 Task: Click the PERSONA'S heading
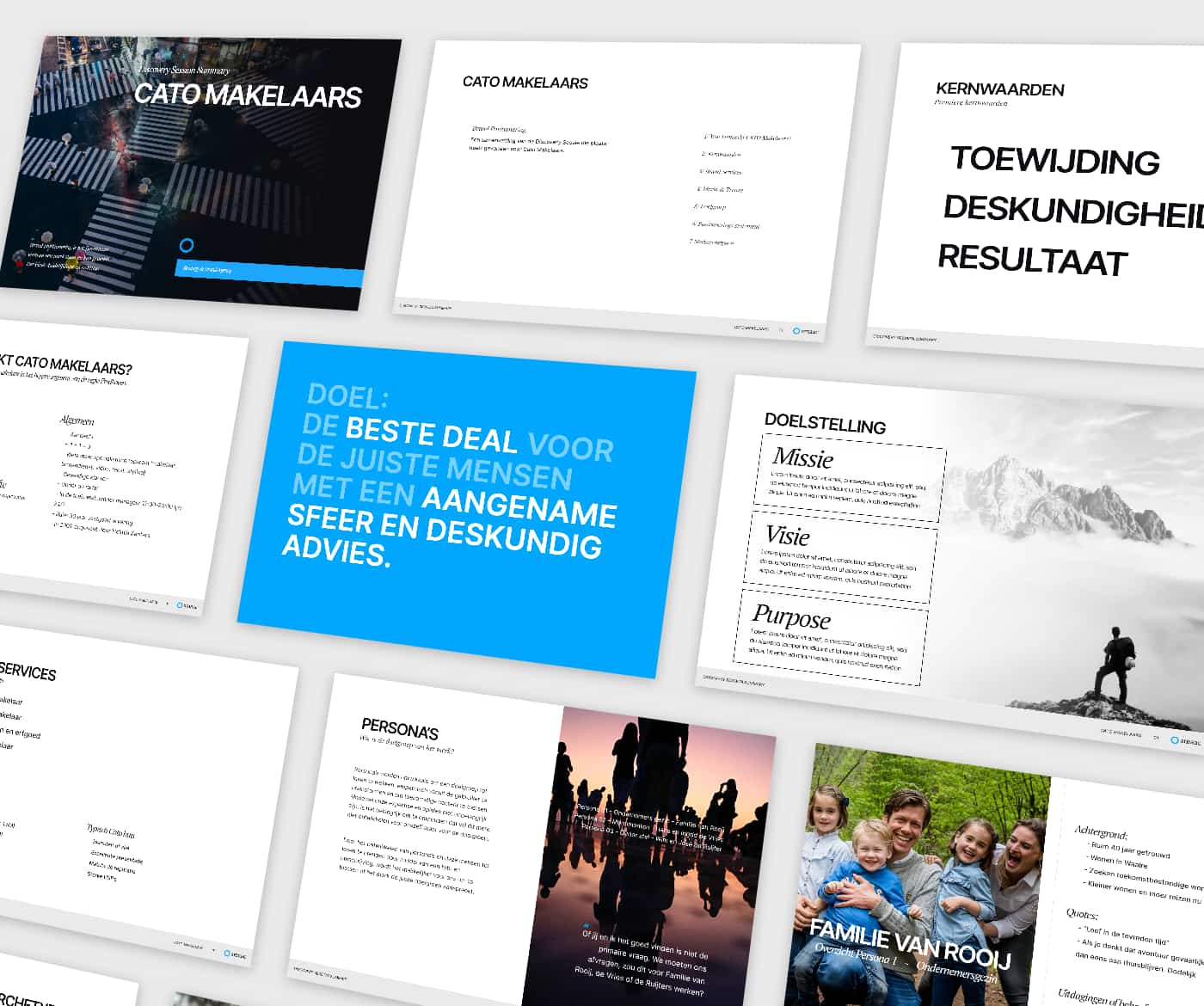click(400, 730)
